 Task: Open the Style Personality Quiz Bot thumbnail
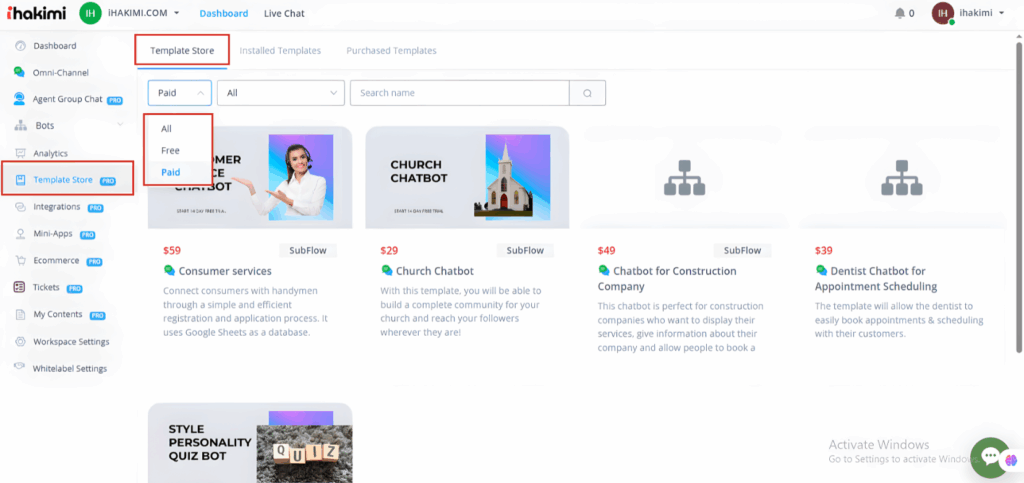(250, 442)
